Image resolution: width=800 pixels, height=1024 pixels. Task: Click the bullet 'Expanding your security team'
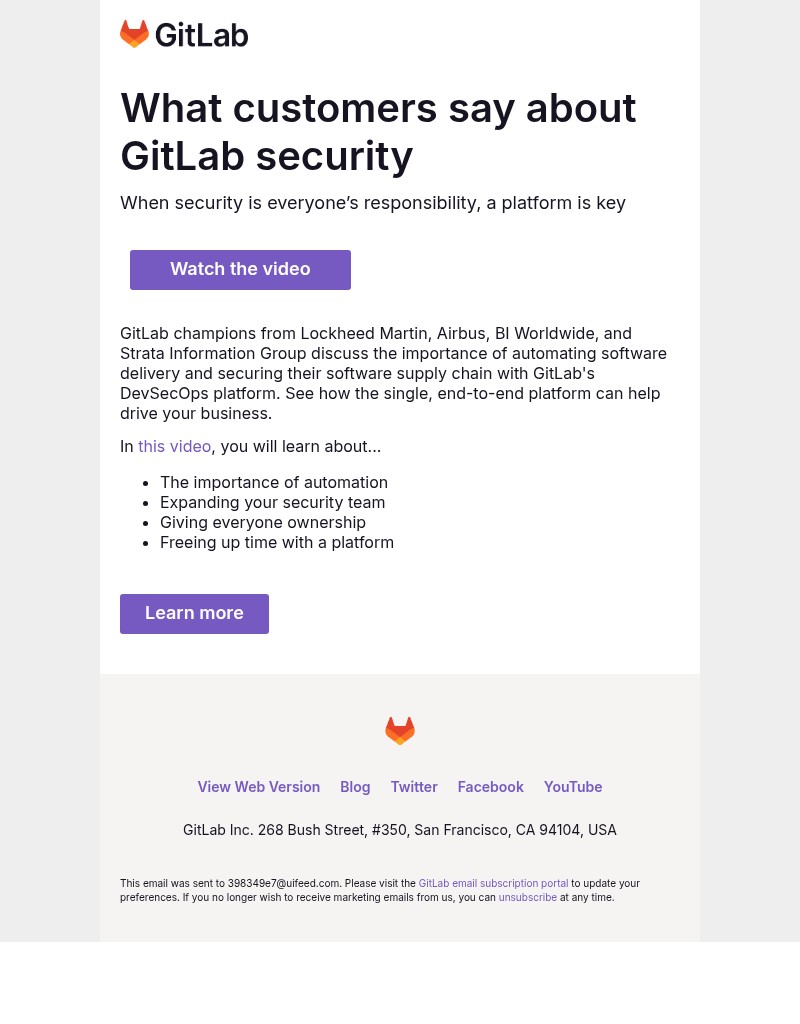(x=272, y=502)
